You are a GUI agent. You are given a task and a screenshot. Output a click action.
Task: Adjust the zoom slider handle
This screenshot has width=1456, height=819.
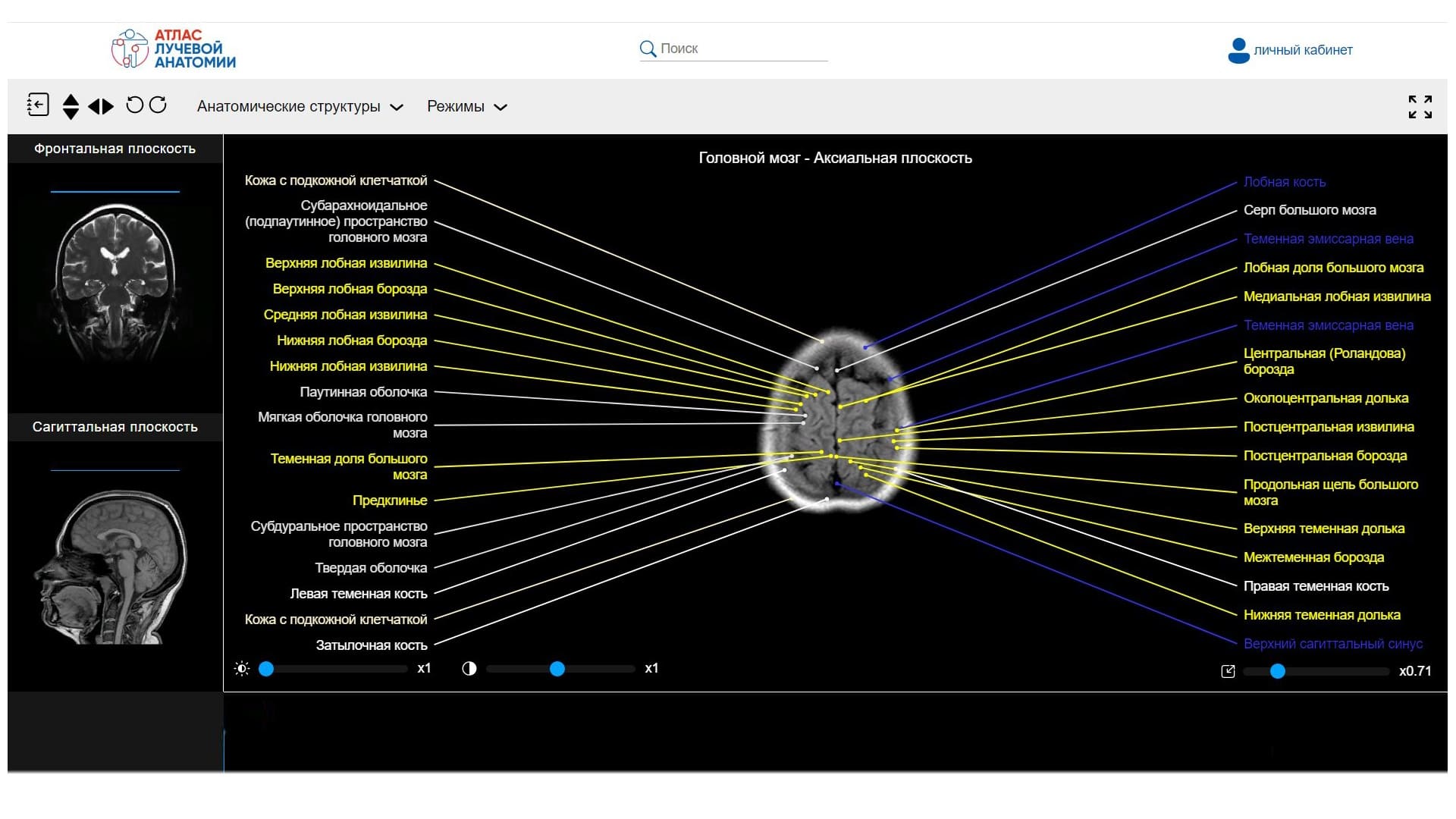(1278, 671)
